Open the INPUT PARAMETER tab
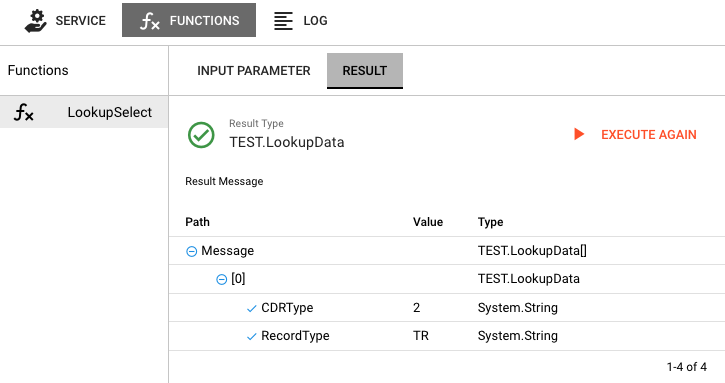This screenshot has width=725, height=383. (x=253, y=71)
